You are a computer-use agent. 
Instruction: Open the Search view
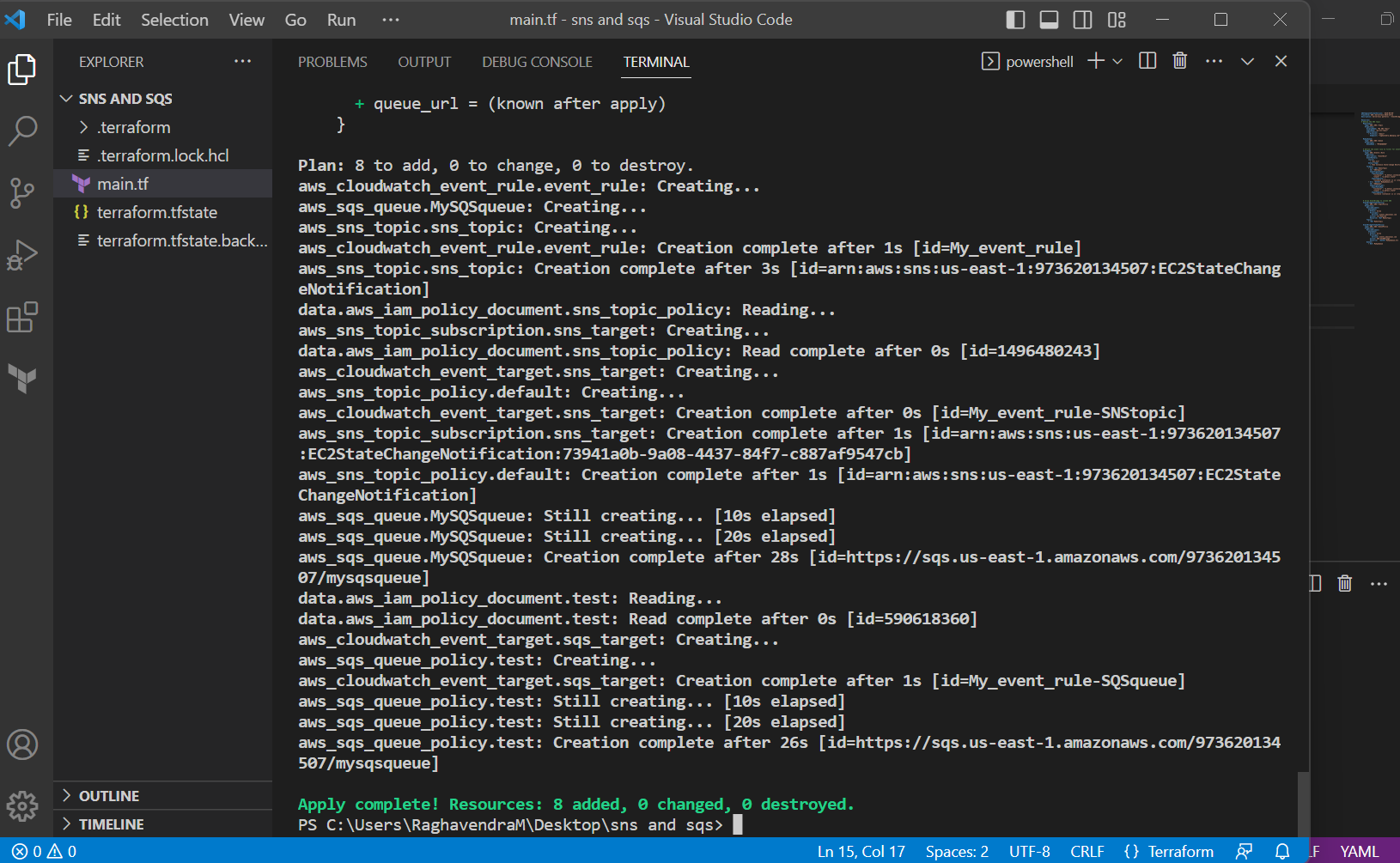23,131
